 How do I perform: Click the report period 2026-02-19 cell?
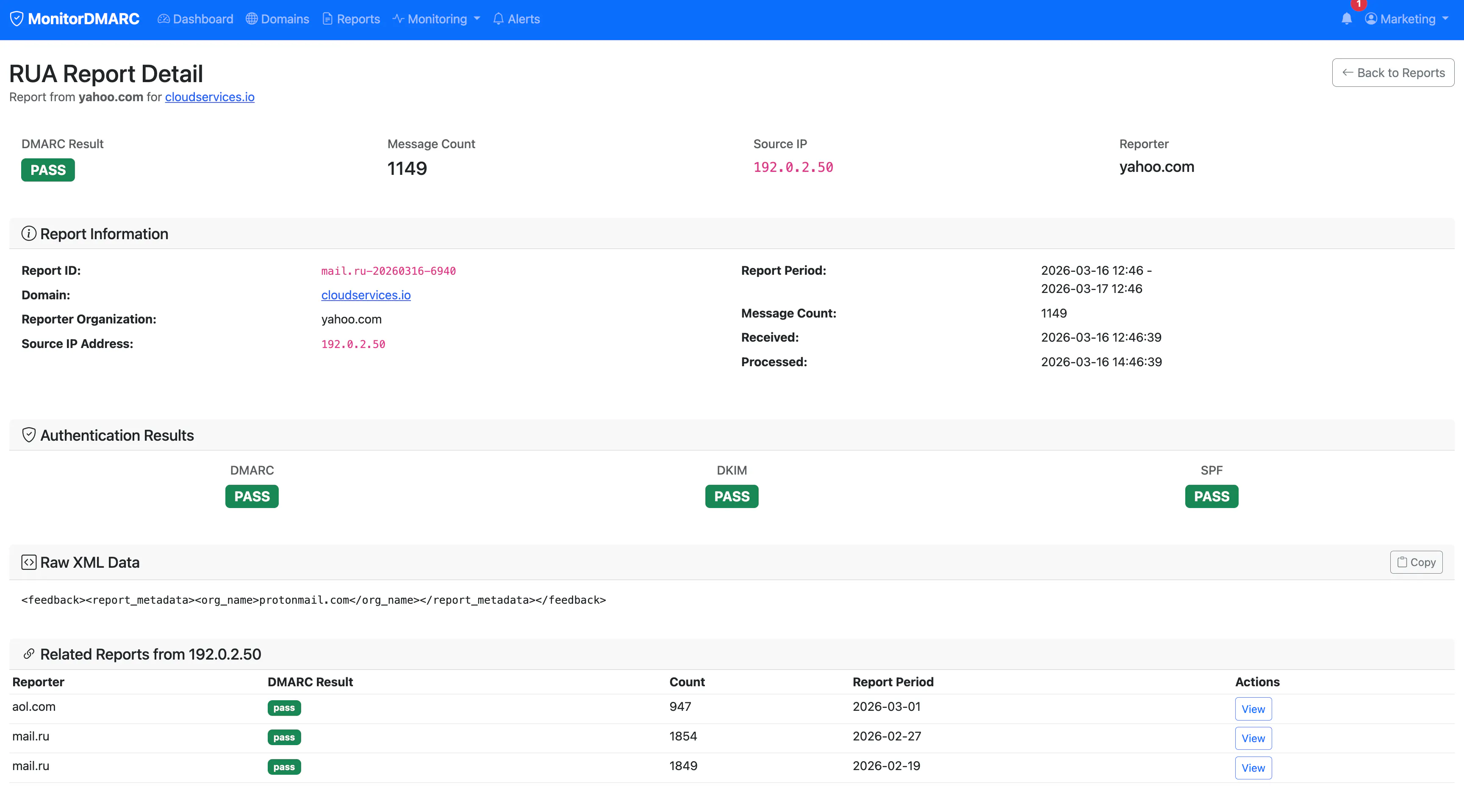(x=887, y=765)
